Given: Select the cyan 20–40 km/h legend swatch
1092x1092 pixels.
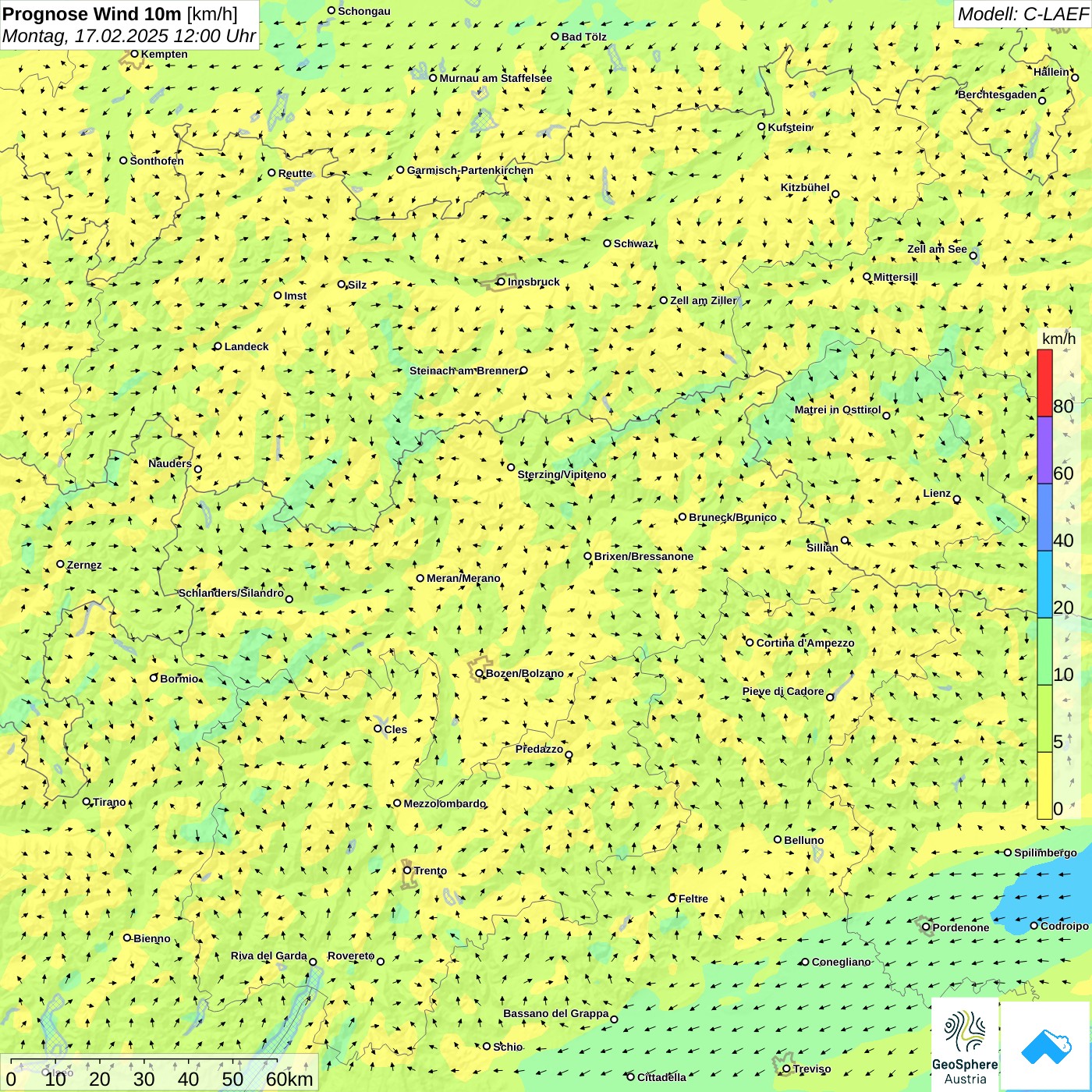Looking at the screenshot, I should tap(1044, 584).
